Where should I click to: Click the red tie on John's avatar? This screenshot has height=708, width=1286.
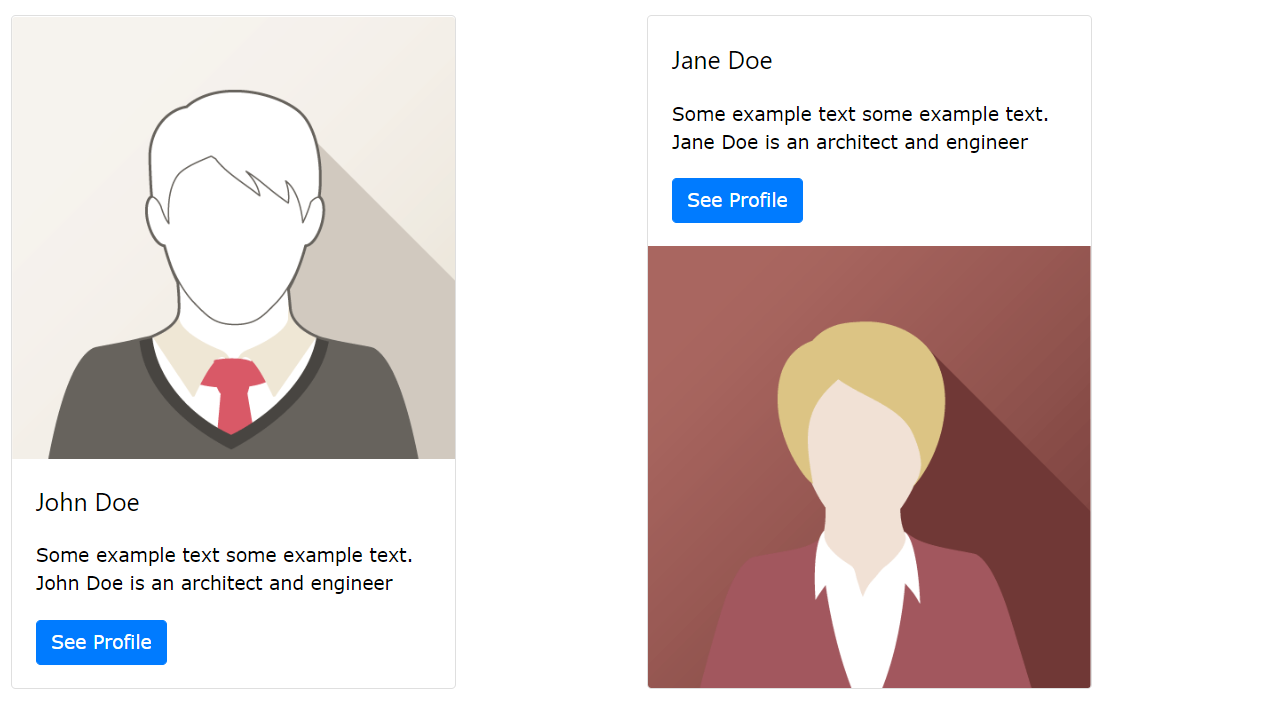click(x=233, y=395)
